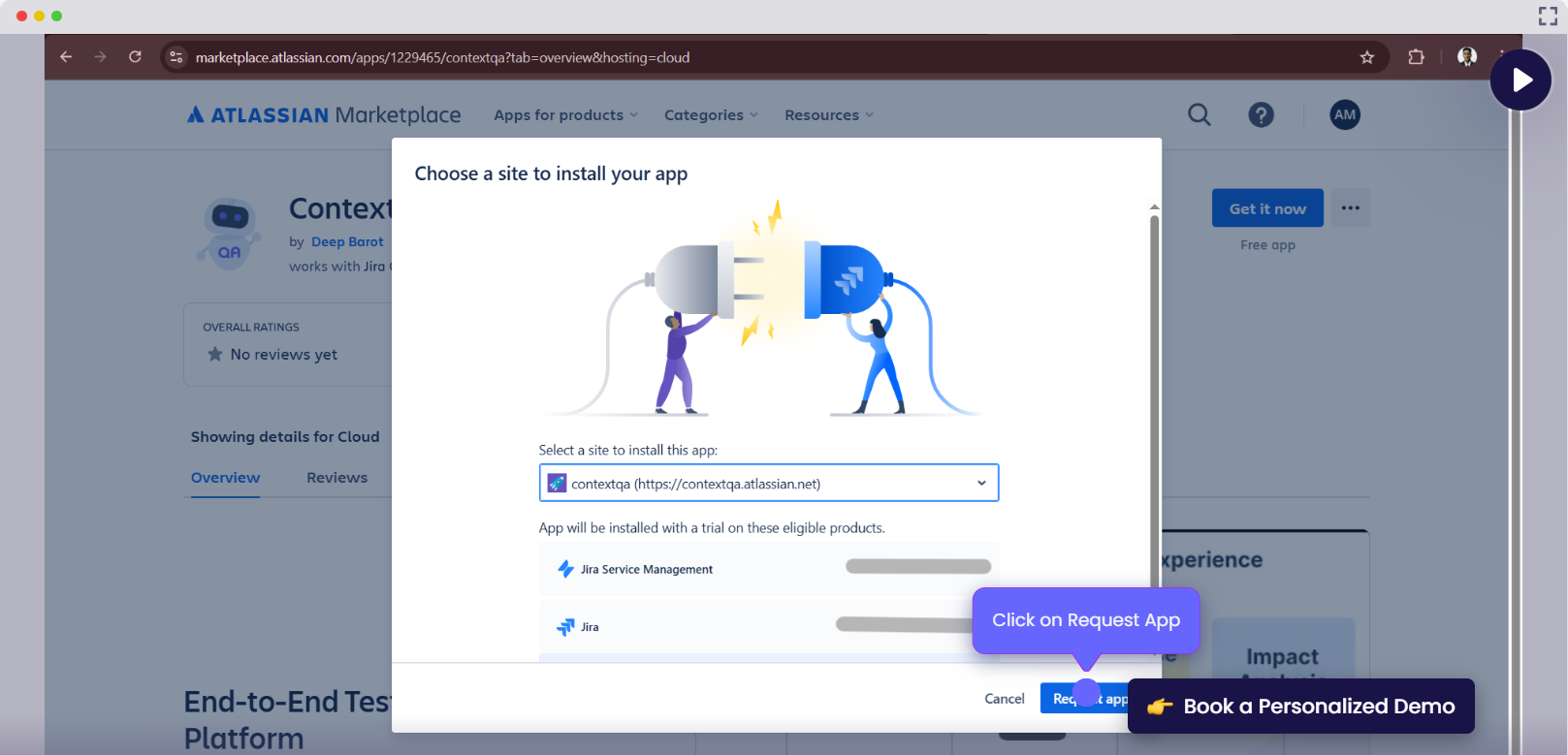This screenshot has width=1568, height=755.
Task: Open the Categories dropdown
Action: [x=710, y=115]
